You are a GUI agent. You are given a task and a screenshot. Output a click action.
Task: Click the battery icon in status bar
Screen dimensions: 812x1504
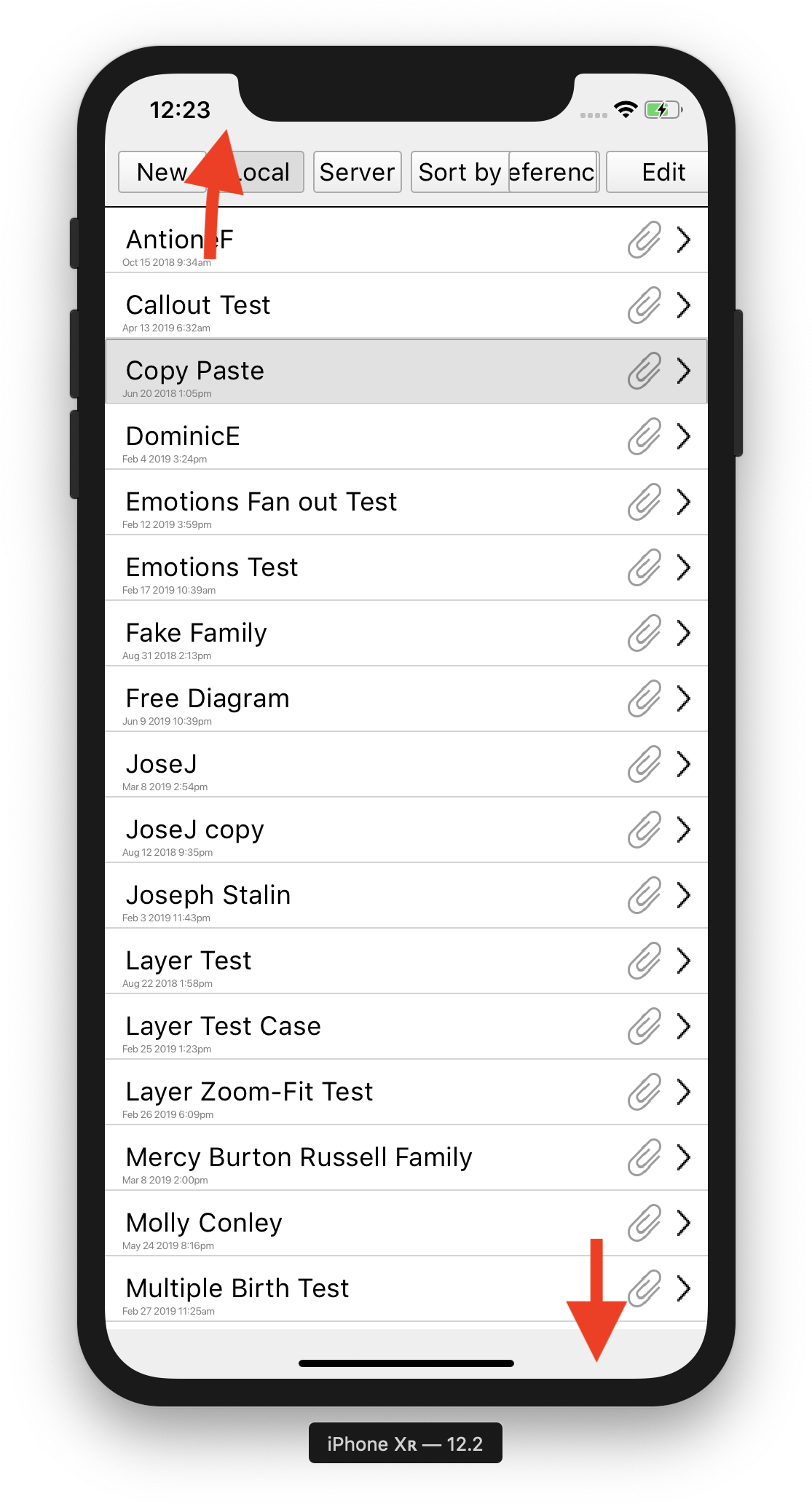click(x=663, y=110)
